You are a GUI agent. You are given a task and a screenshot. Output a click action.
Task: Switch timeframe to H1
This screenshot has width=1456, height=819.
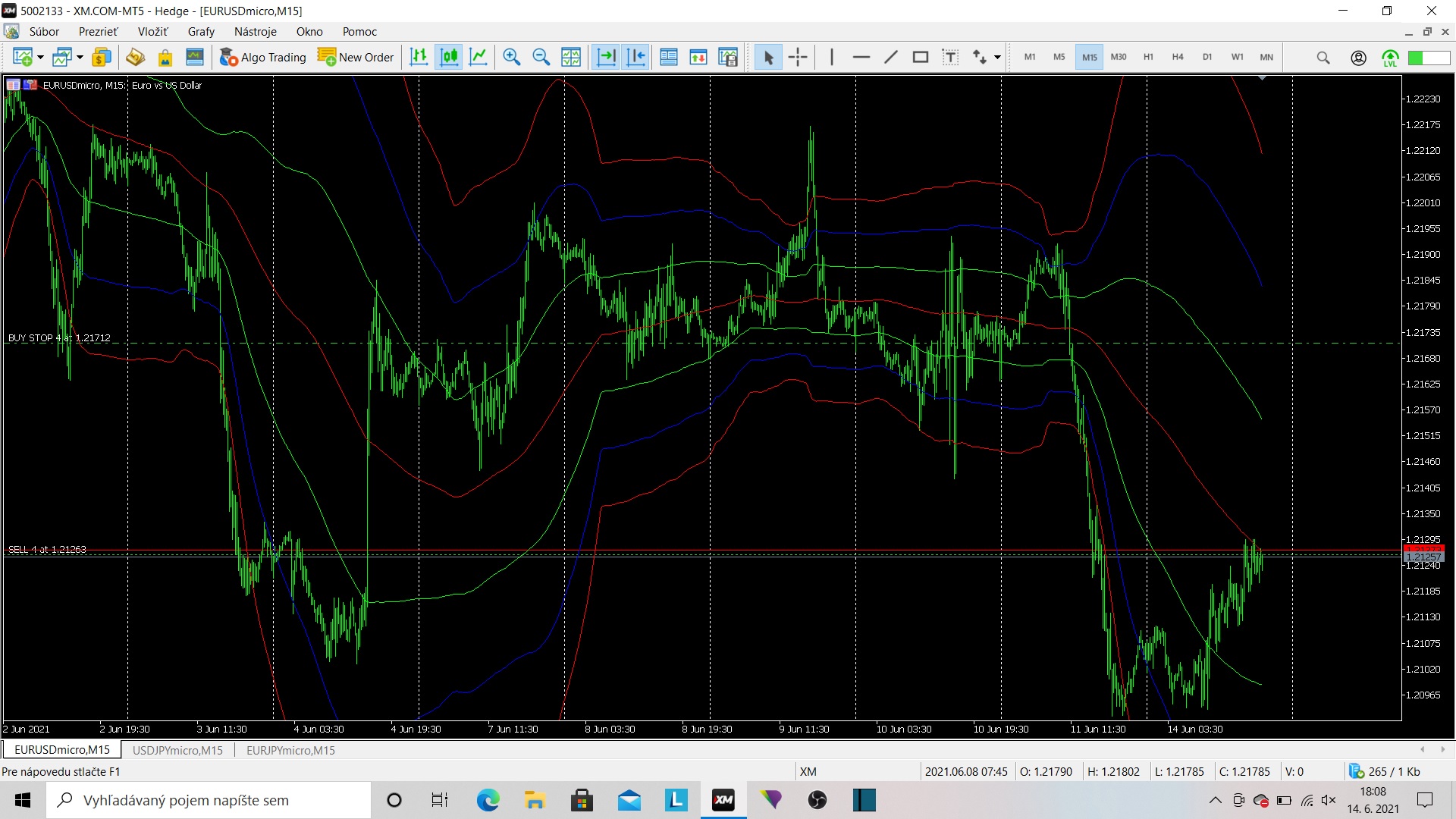click(x=1148, y=57)
